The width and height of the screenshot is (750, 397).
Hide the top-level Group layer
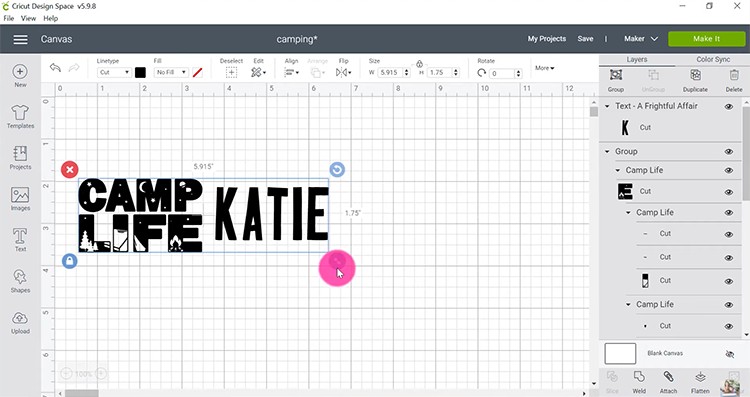tap(729, 152)
